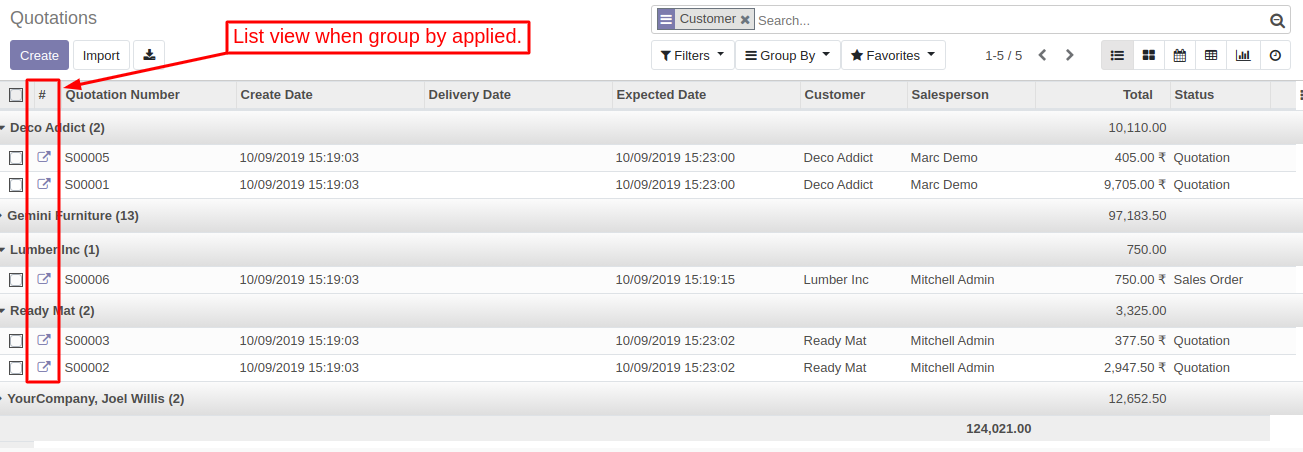Click the download export icon button
1303x452 pixels.
149,55
